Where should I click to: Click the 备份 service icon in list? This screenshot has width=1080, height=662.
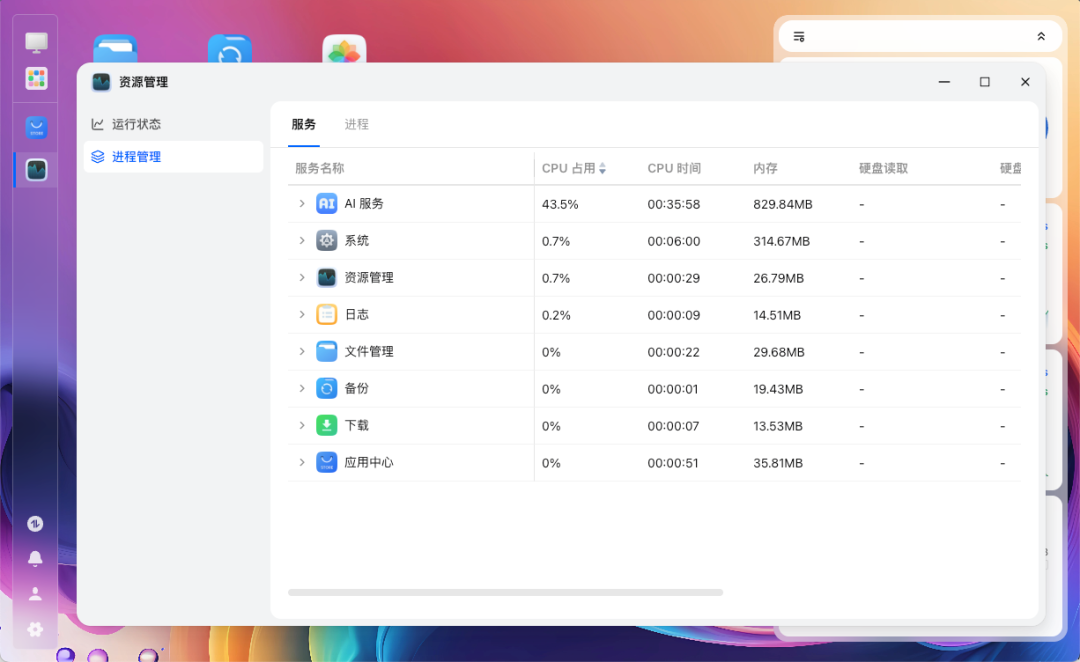[327, 389]
